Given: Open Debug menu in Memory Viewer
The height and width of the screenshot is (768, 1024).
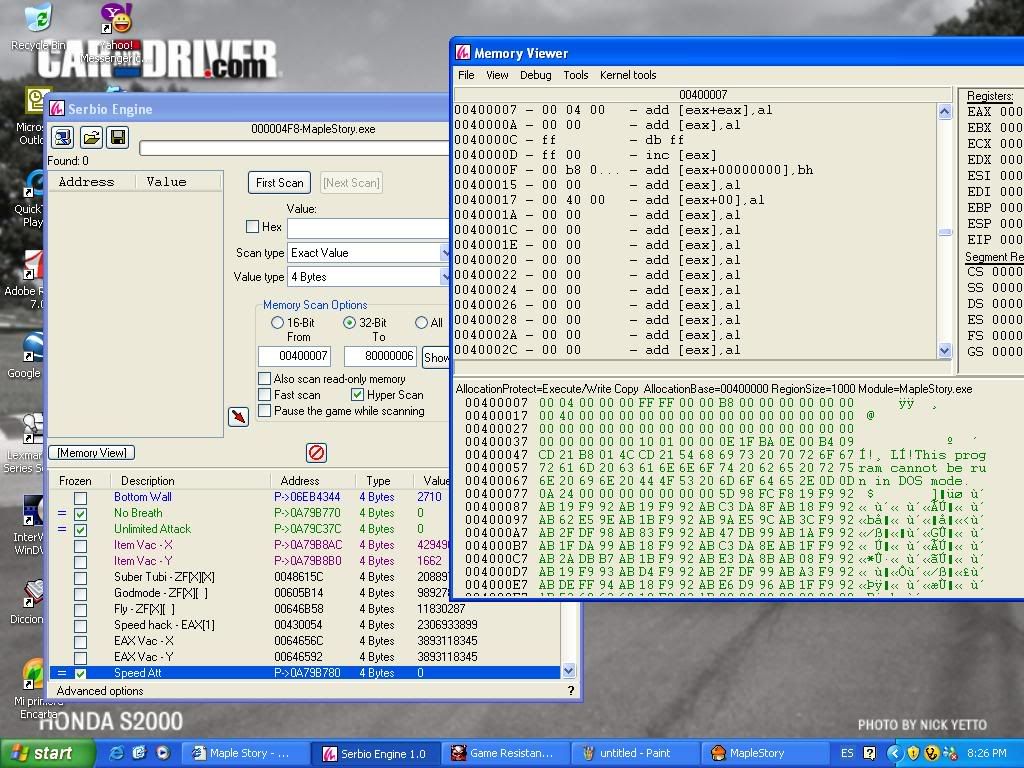Looking at the screenshot, I should [x=536, y=75].
